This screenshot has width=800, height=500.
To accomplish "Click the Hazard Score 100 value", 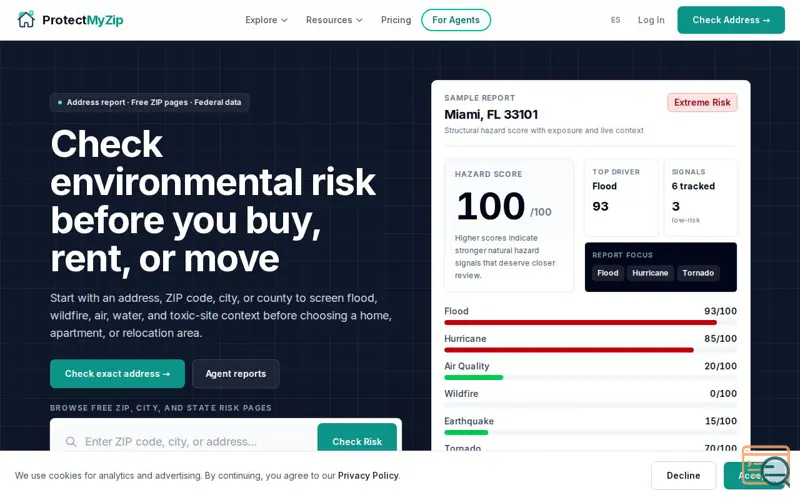I will click(491, 206).
